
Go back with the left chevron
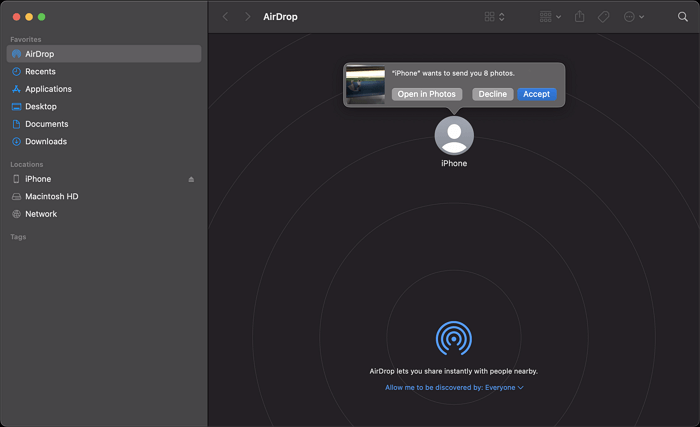click(225, 17)
